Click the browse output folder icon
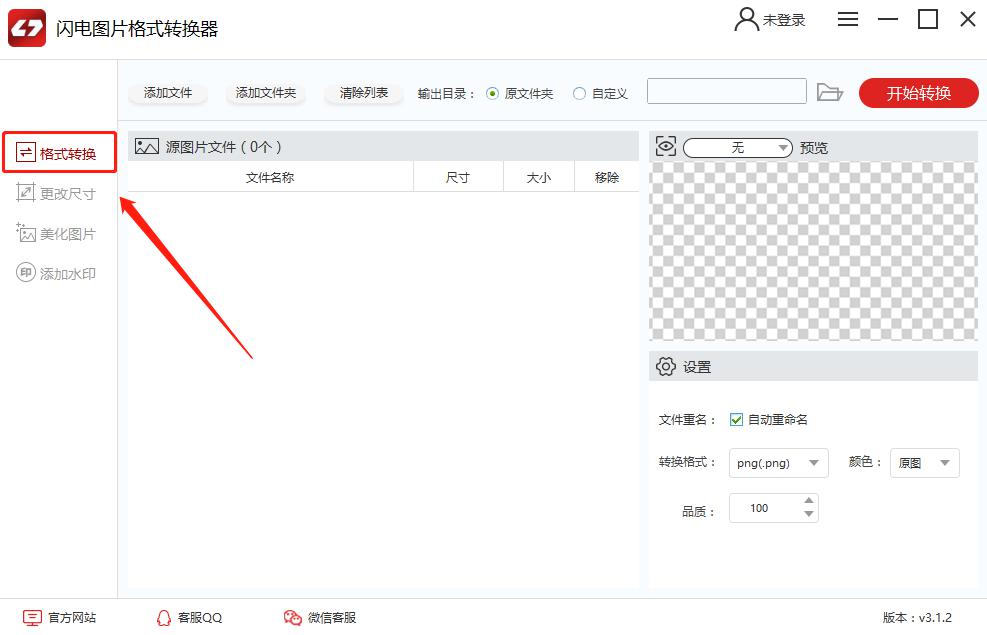 point(829,93)
